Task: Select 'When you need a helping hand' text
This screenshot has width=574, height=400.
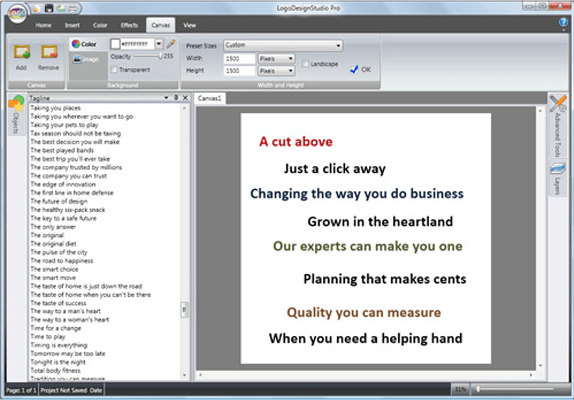Action: 365,339
